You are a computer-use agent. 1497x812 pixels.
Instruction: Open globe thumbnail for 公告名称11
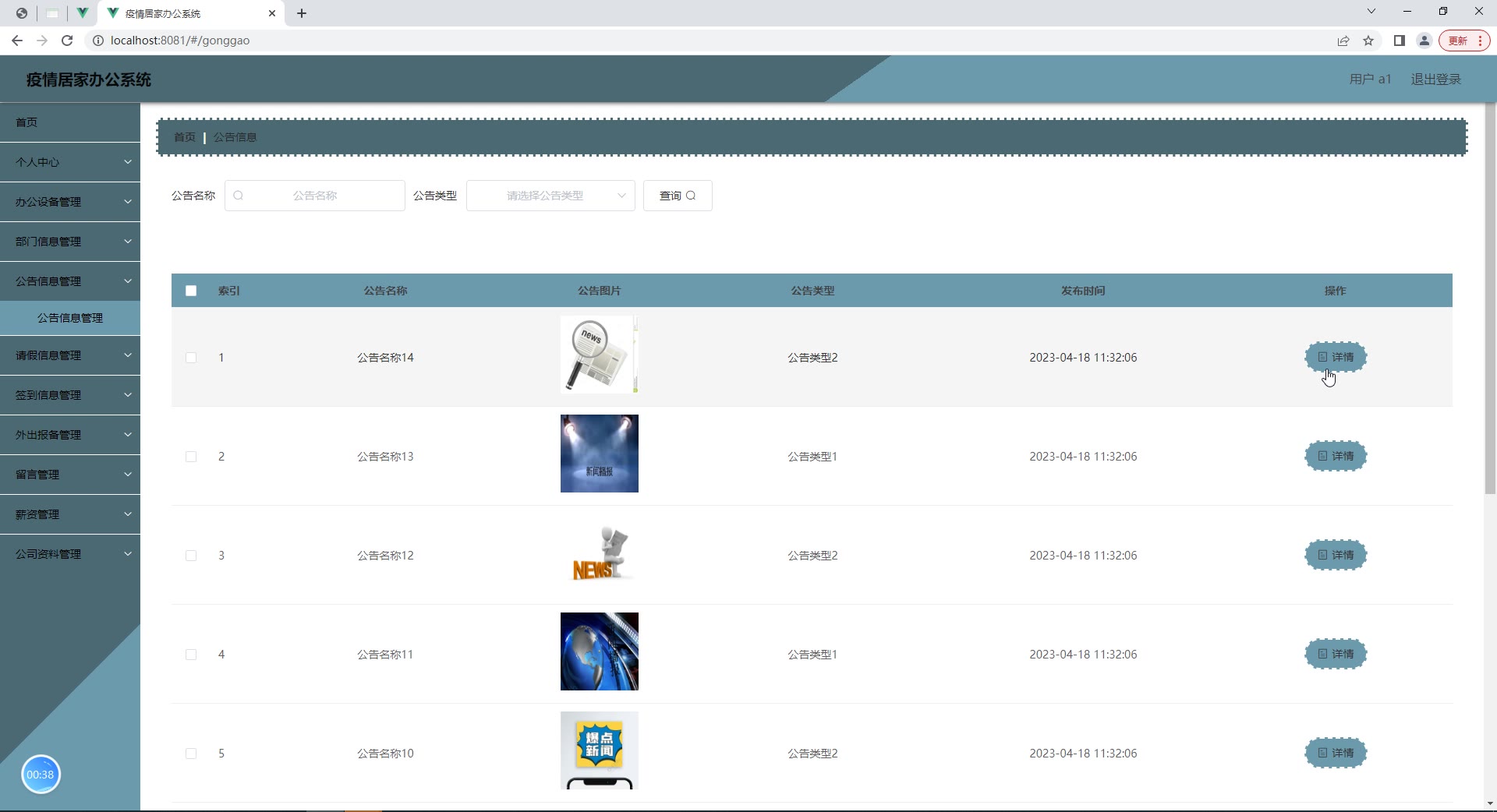[x=600, y=651]
